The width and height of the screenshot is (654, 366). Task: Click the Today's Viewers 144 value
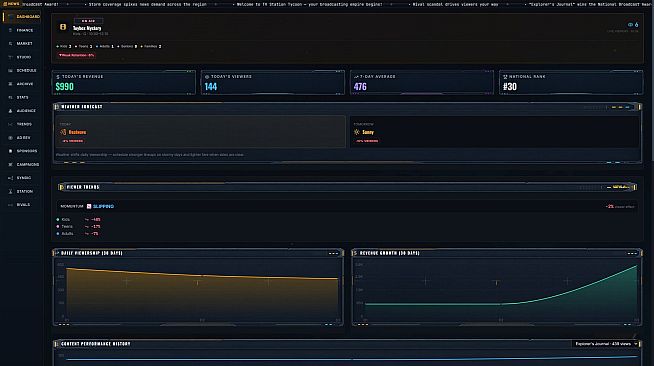(x=211, y=87)
